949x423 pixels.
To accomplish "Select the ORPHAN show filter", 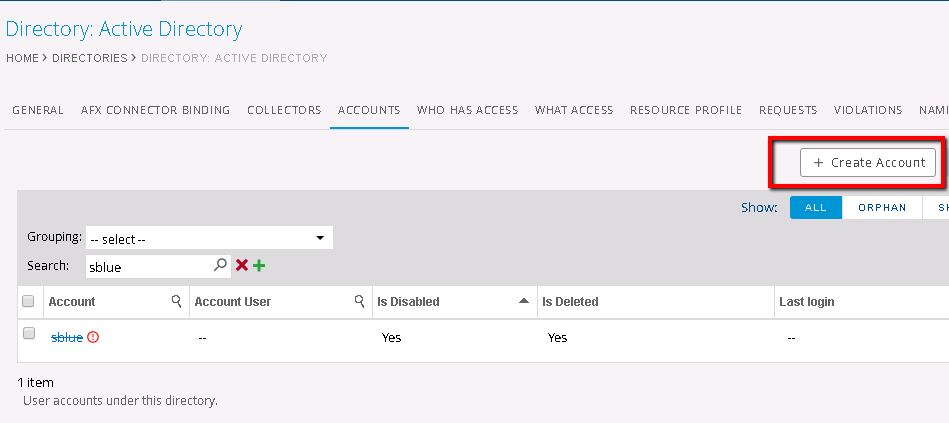I will point(881,208).
